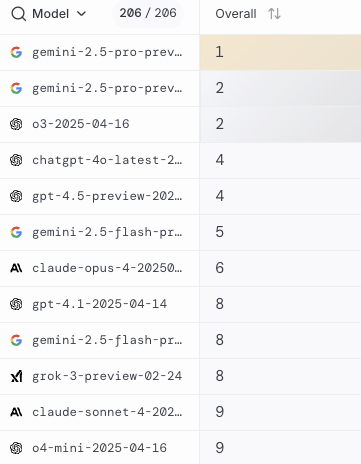
Task: Sort by the Overall column arrows
Action: click(x=274, y=14)
